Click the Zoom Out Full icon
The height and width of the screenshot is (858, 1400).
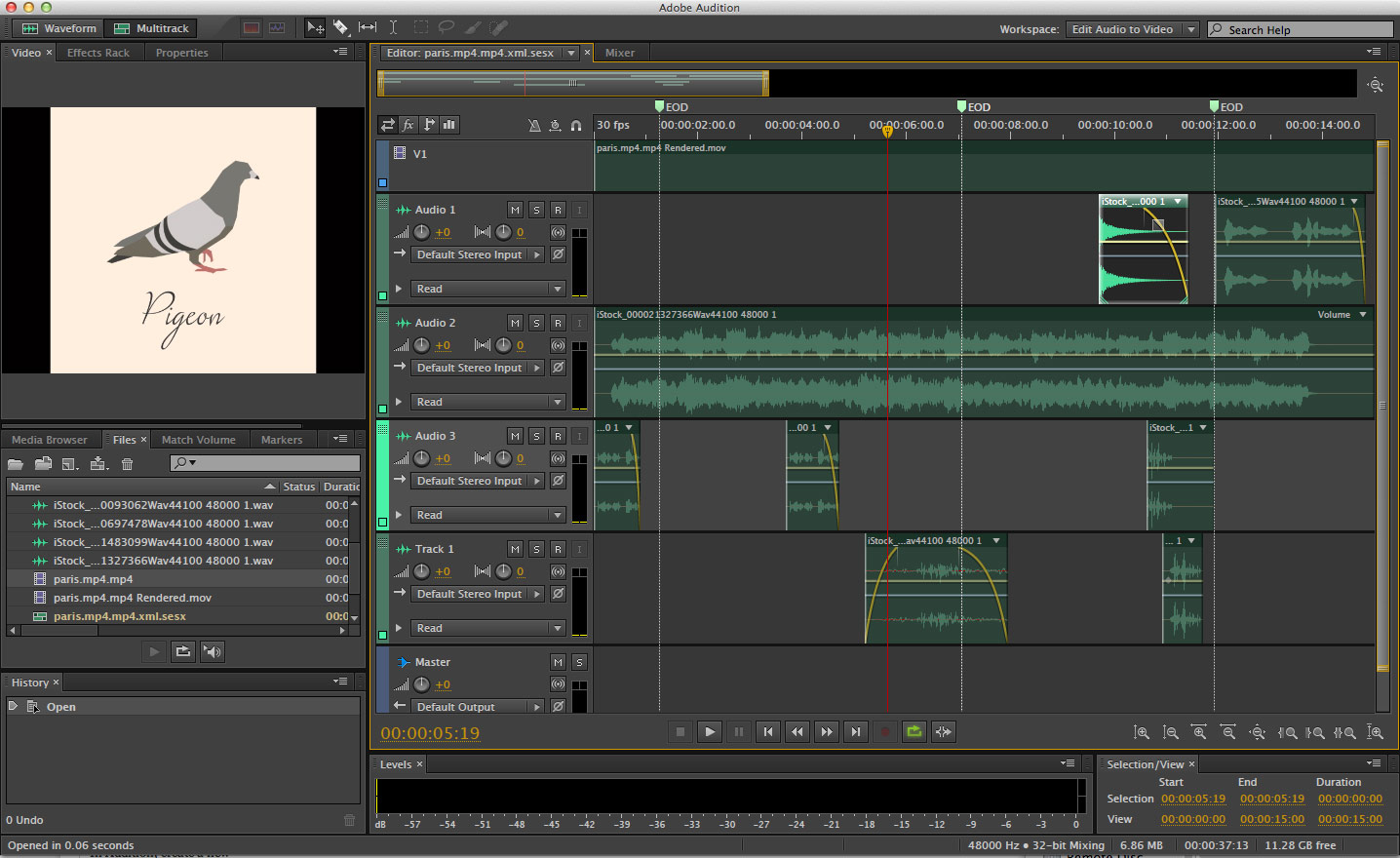tap(1258, 732)
